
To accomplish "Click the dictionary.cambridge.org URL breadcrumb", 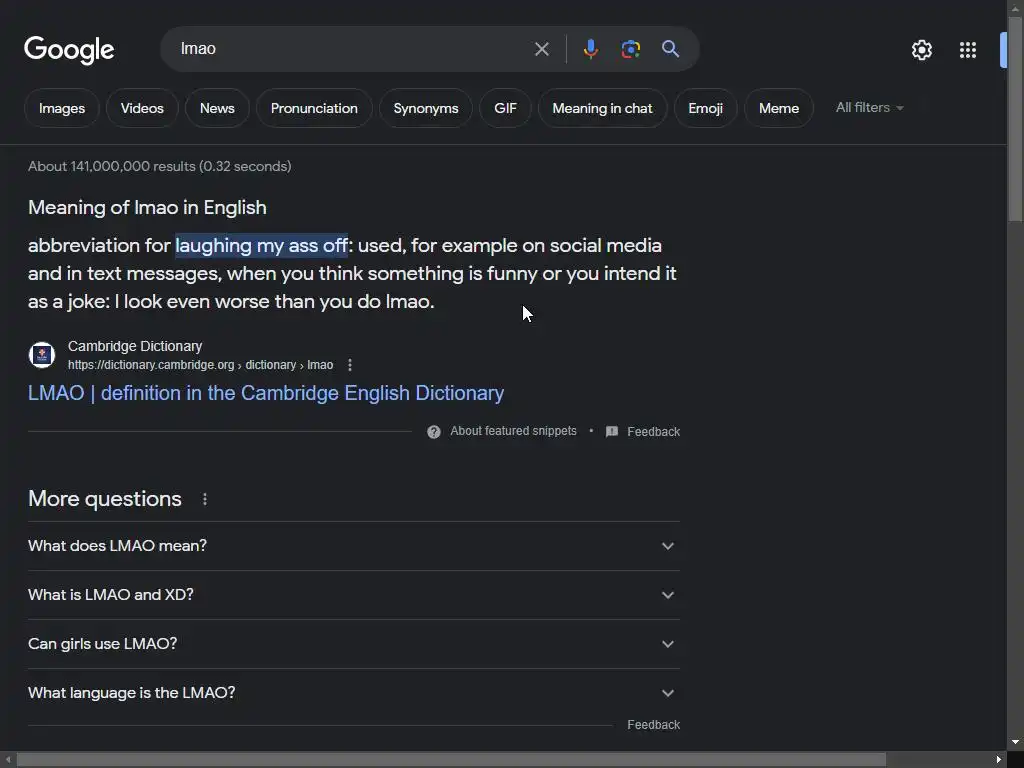I will click(x=200, y=365).
